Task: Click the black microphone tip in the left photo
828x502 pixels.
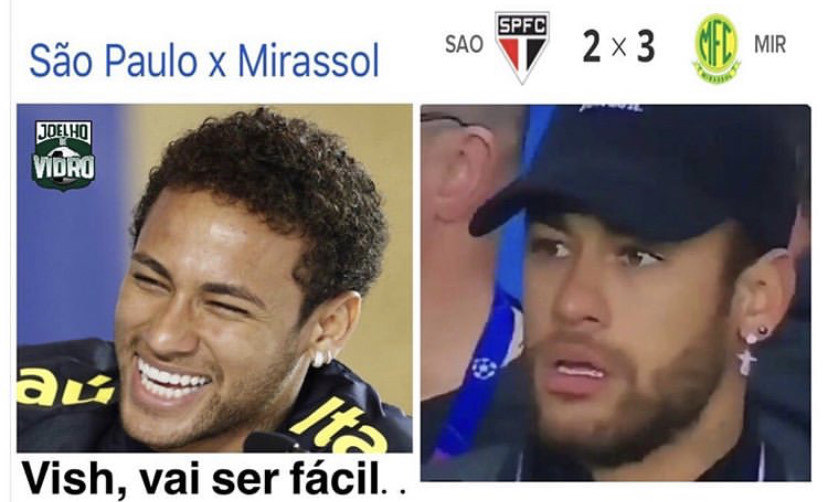Action: point(270,443)
